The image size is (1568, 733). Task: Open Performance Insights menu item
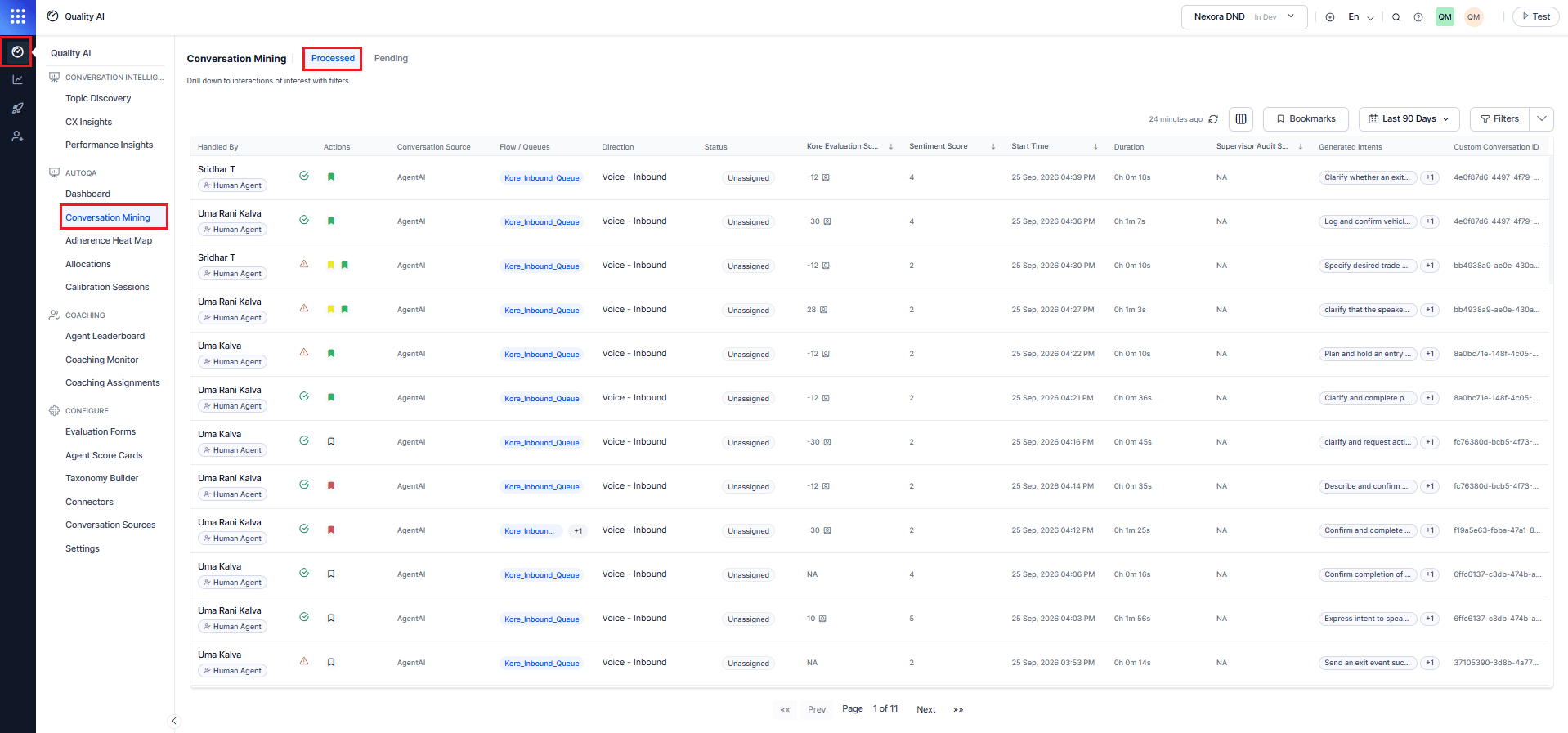point(109,145)
